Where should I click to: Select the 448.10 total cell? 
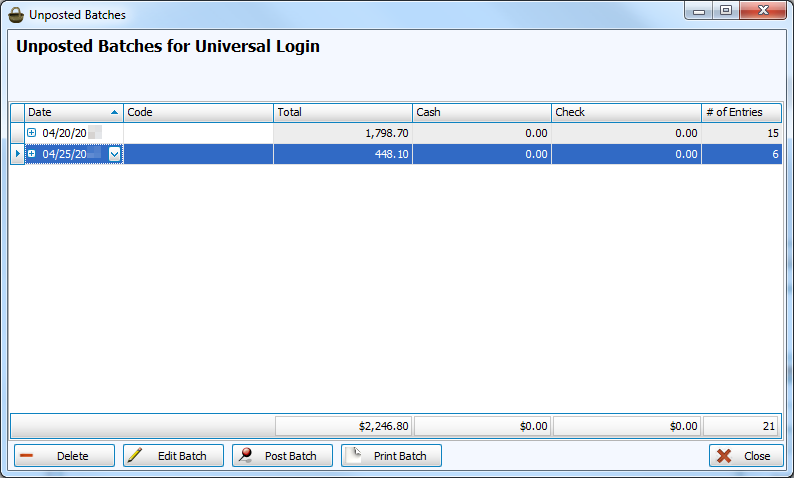342,153
